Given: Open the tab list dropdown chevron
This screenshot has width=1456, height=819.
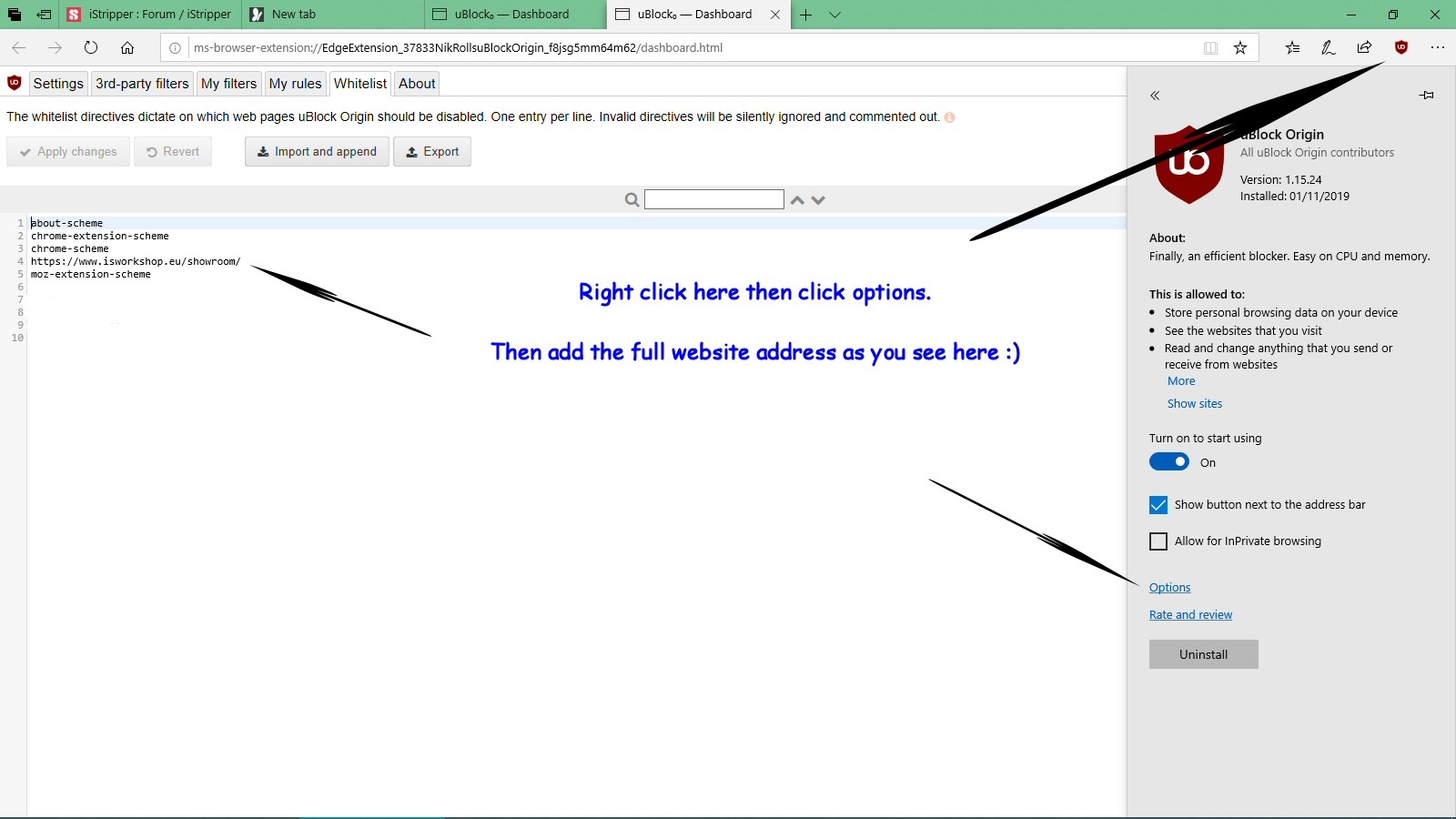Looking at the screenshot, I should (834, 15).
